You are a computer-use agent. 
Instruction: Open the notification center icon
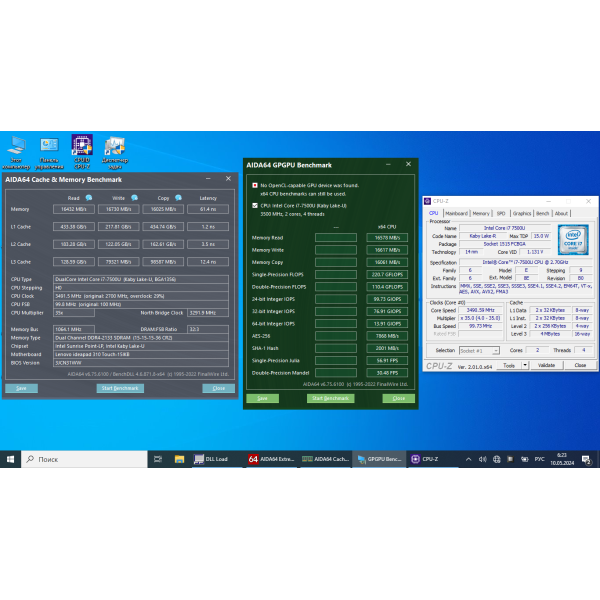(x=587, y=460)
